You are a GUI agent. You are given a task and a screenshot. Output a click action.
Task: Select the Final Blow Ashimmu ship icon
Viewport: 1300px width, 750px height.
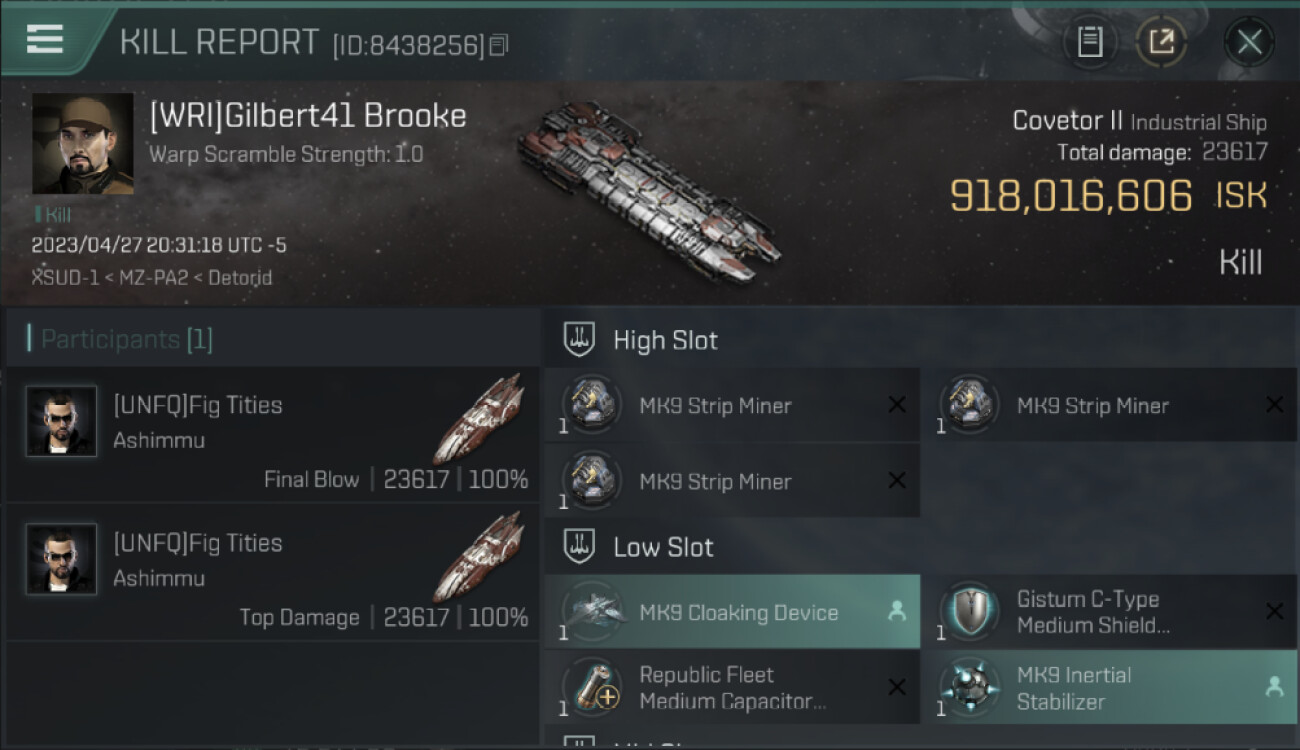[x=478, y=418]
